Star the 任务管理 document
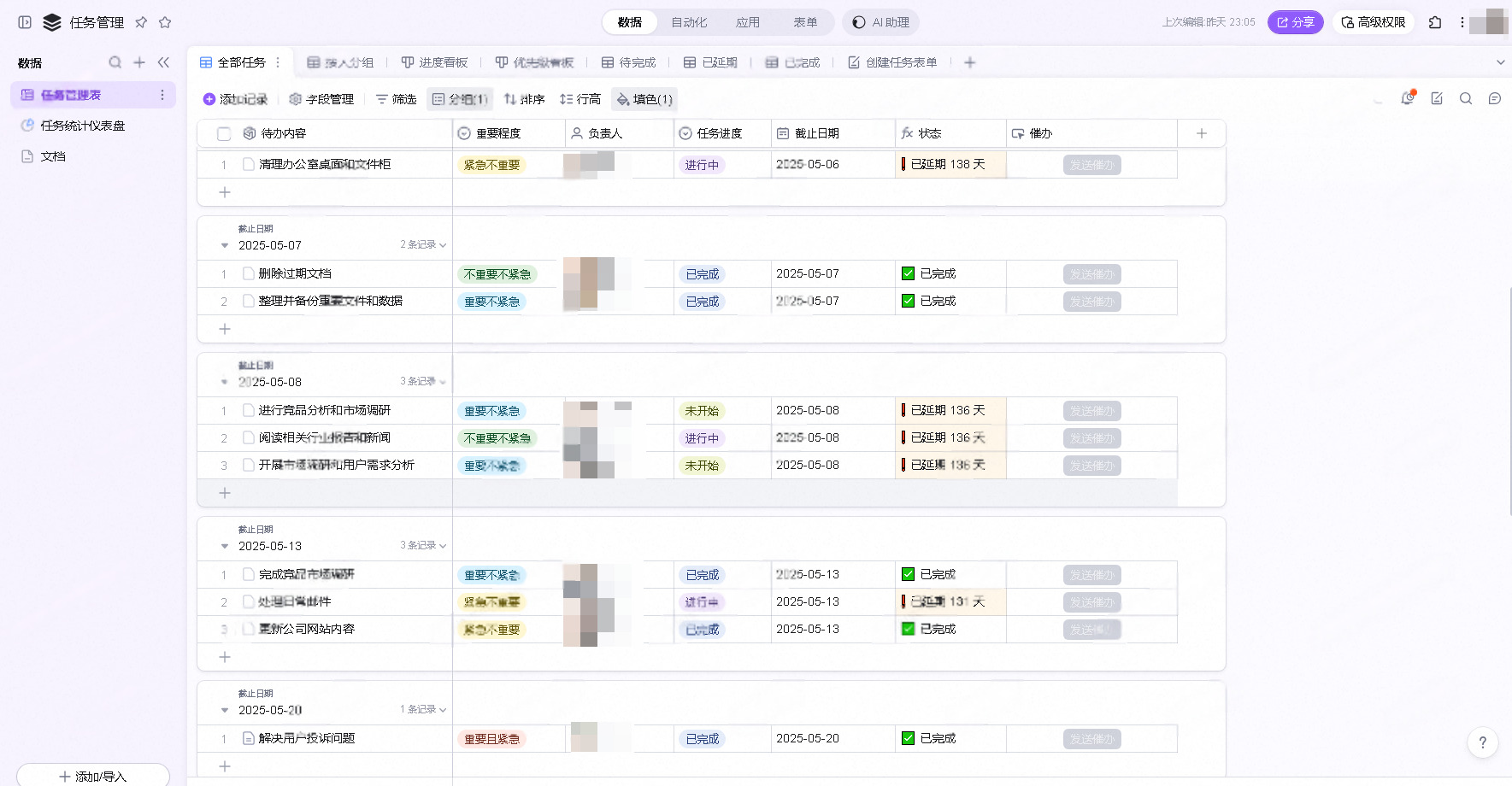Screen dimensions: 1512x786 pyautogui.click(x=165, y=22)
